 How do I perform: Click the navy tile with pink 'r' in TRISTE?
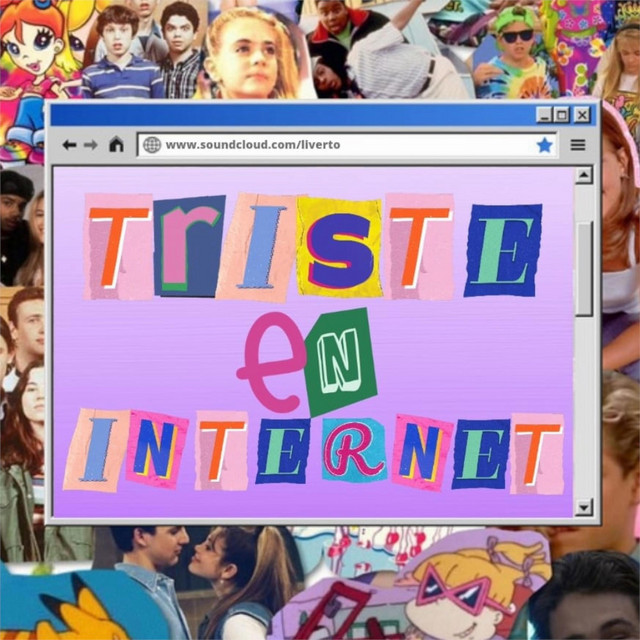tap(190, 245)
